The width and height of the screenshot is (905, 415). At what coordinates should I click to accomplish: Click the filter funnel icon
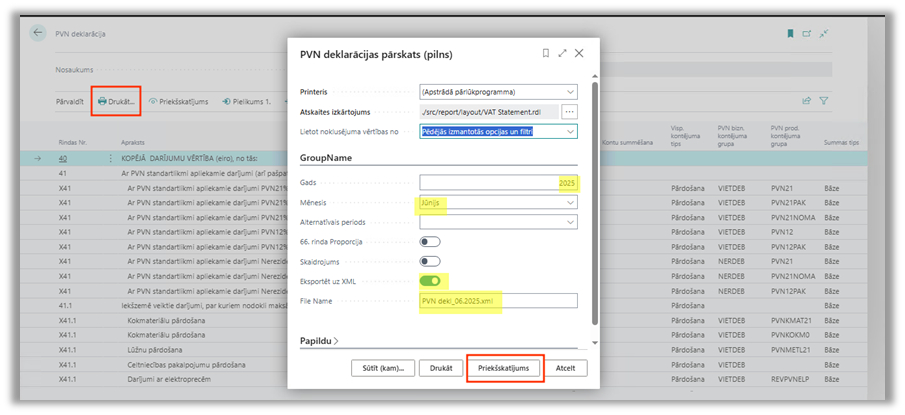pos(824,101)
